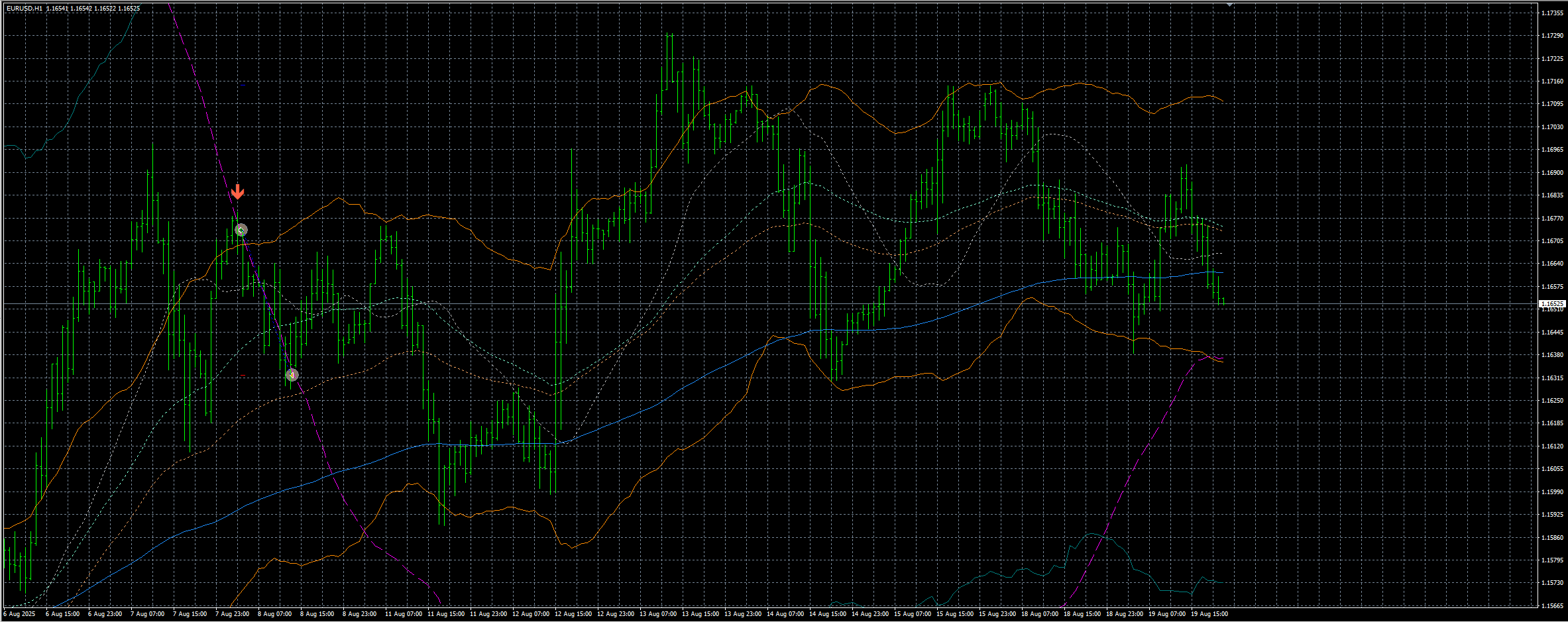The height and width of the screenshot is (622, 1568).
Task: Click the 1.17095 price scale label
Action: [1552, 104]
